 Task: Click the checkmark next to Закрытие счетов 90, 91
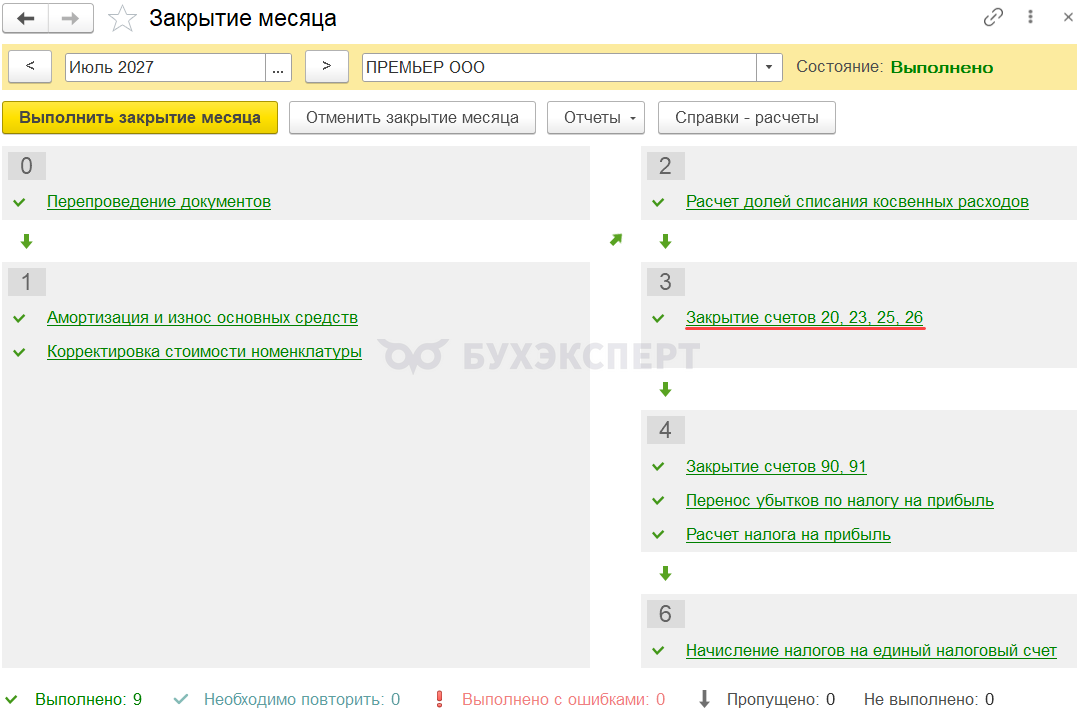point(658,467)
